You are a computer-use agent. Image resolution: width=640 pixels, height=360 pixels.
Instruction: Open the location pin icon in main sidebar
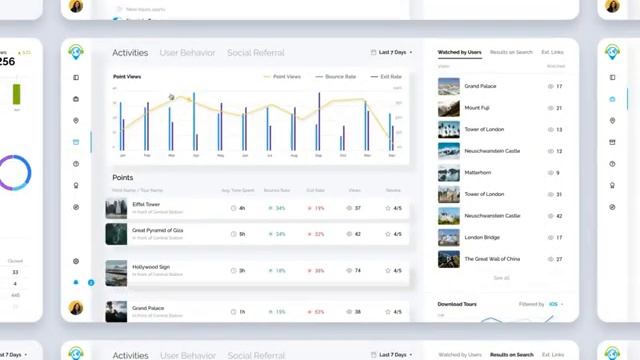tap(76, 120)
